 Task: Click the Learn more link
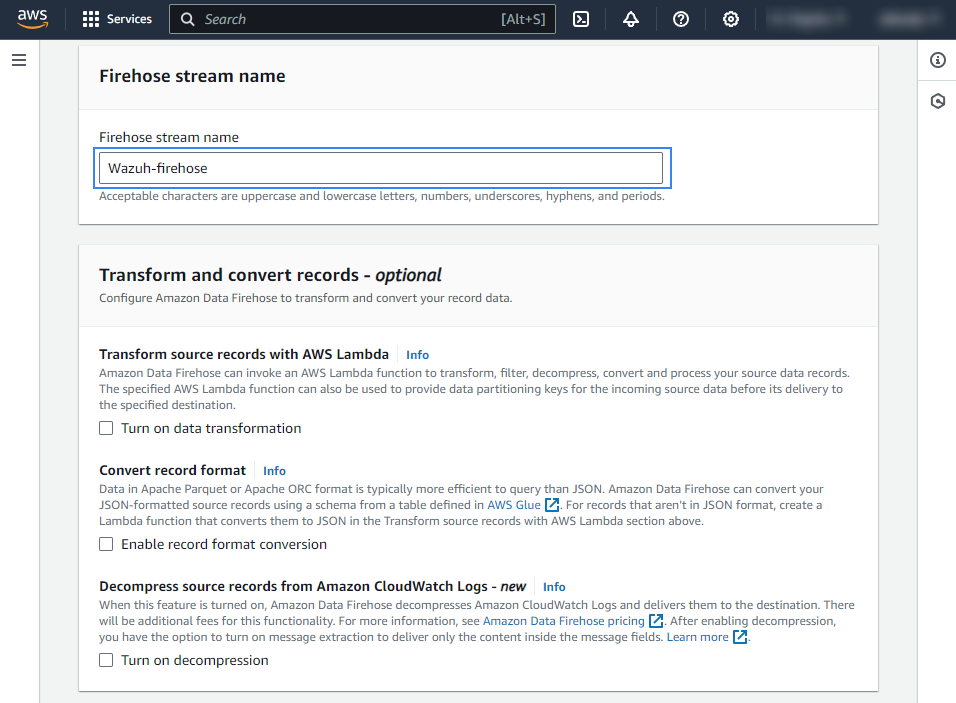tap(697, 637)
